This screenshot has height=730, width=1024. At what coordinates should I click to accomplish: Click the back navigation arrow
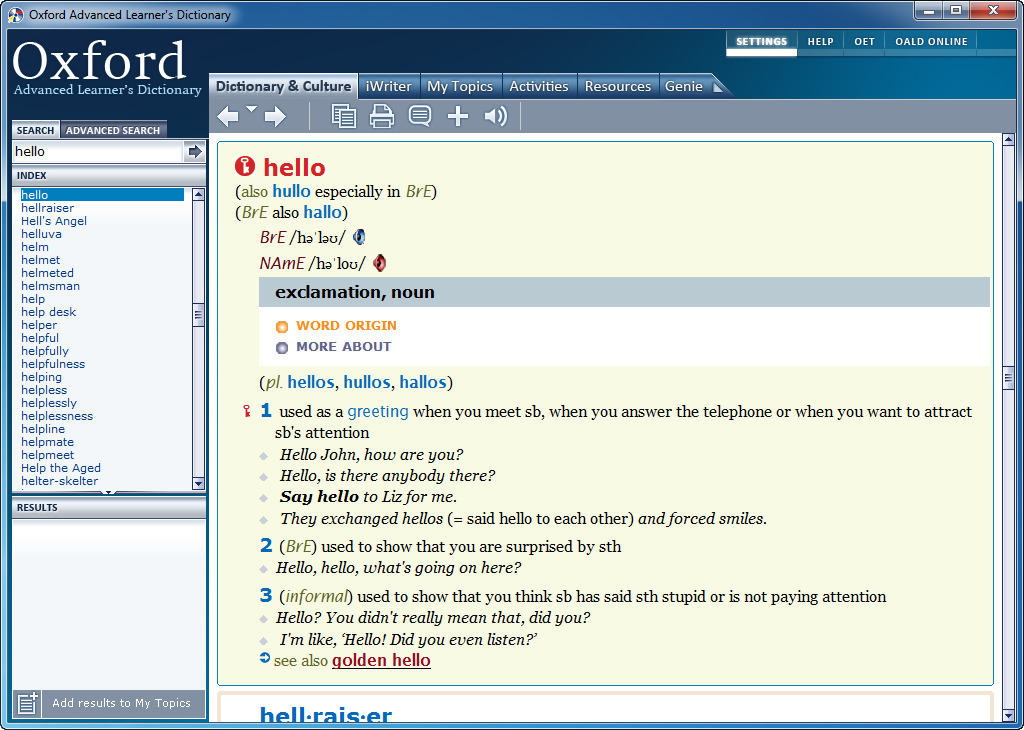(x=228, y=117)
